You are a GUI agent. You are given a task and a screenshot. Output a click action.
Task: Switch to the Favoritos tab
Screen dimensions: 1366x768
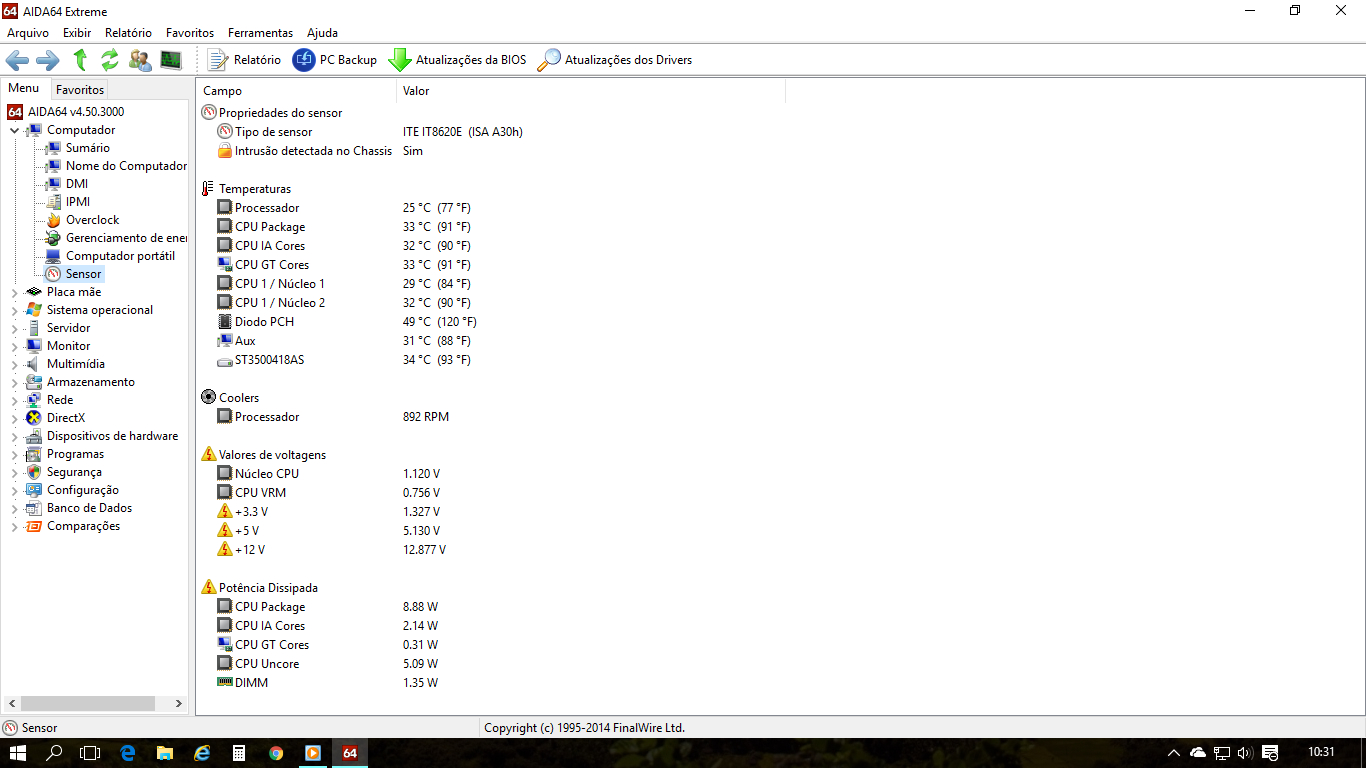[x=80, y=90]
